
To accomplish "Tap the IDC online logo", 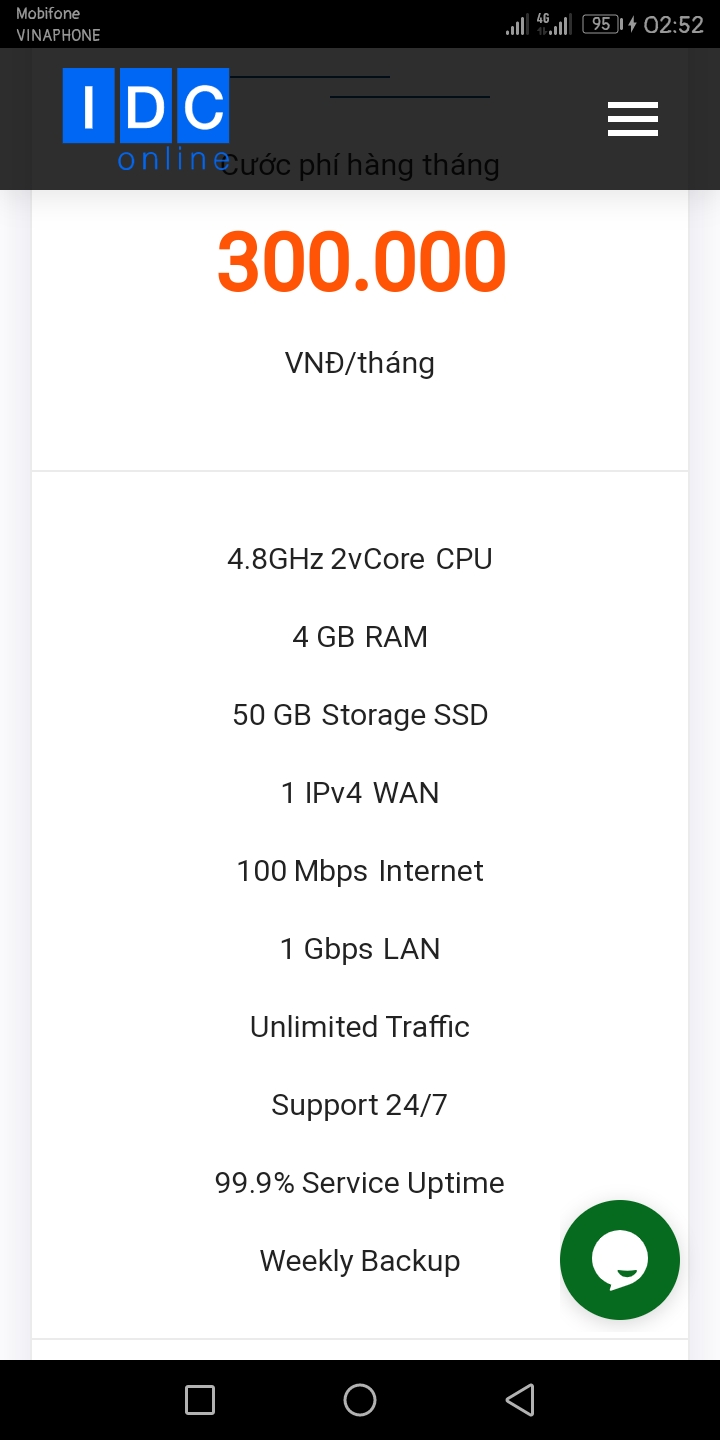I will pos(146,118).
